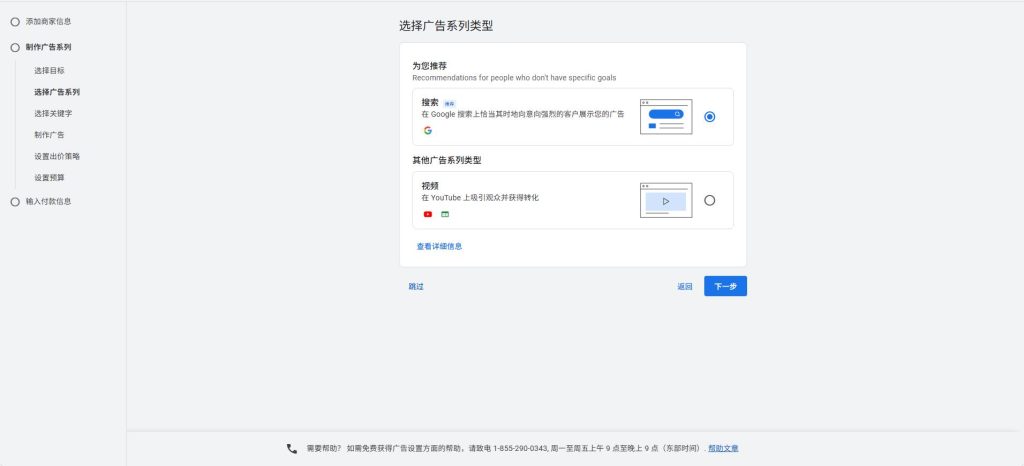
Task: Click the step circle beside 输入付款信息
Action: (x=15, y=201)
